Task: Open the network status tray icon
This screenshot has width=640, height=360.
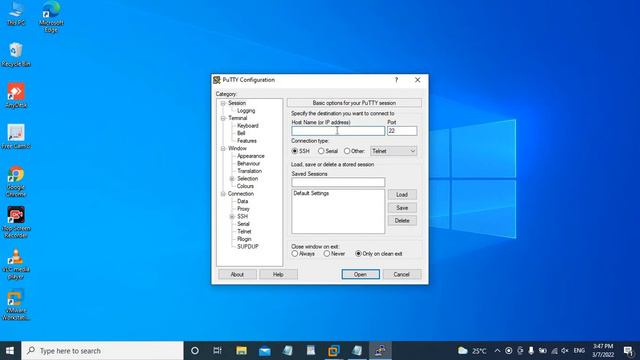Action: click(x=554, y=351)
